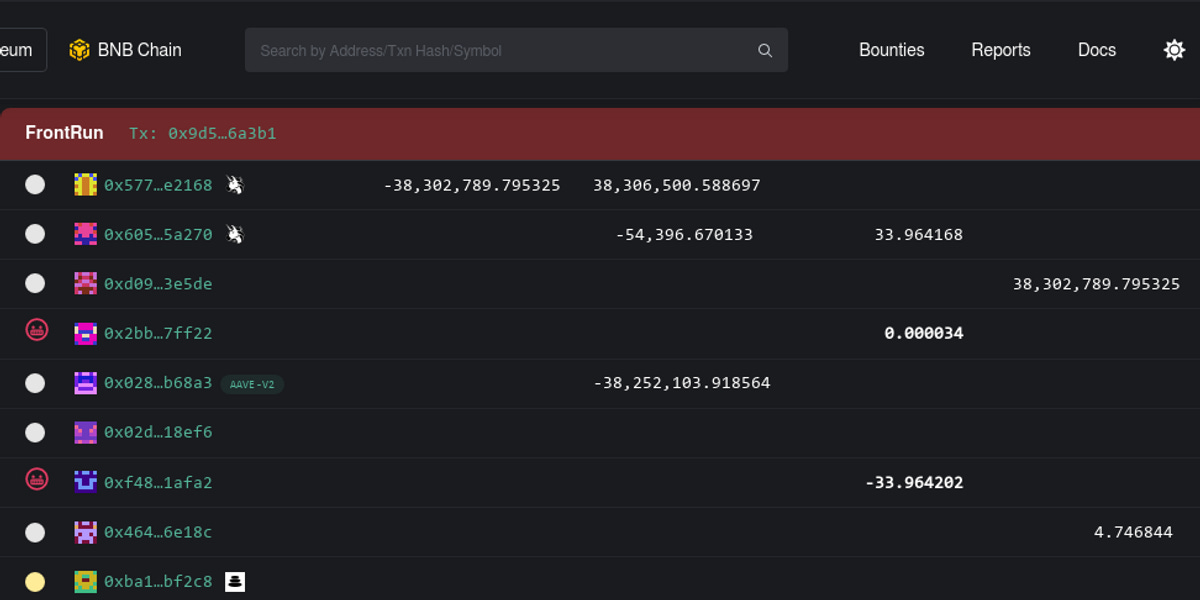Open address link 0xf48…1afa2
The image size is (1200, 600).
158,483
